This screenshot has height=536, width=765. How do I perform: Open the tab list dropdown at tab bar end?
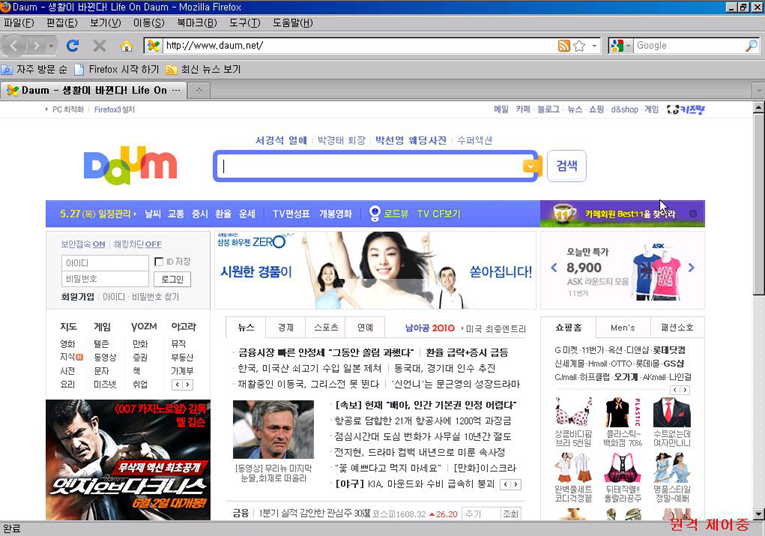(x=758, y=90)
